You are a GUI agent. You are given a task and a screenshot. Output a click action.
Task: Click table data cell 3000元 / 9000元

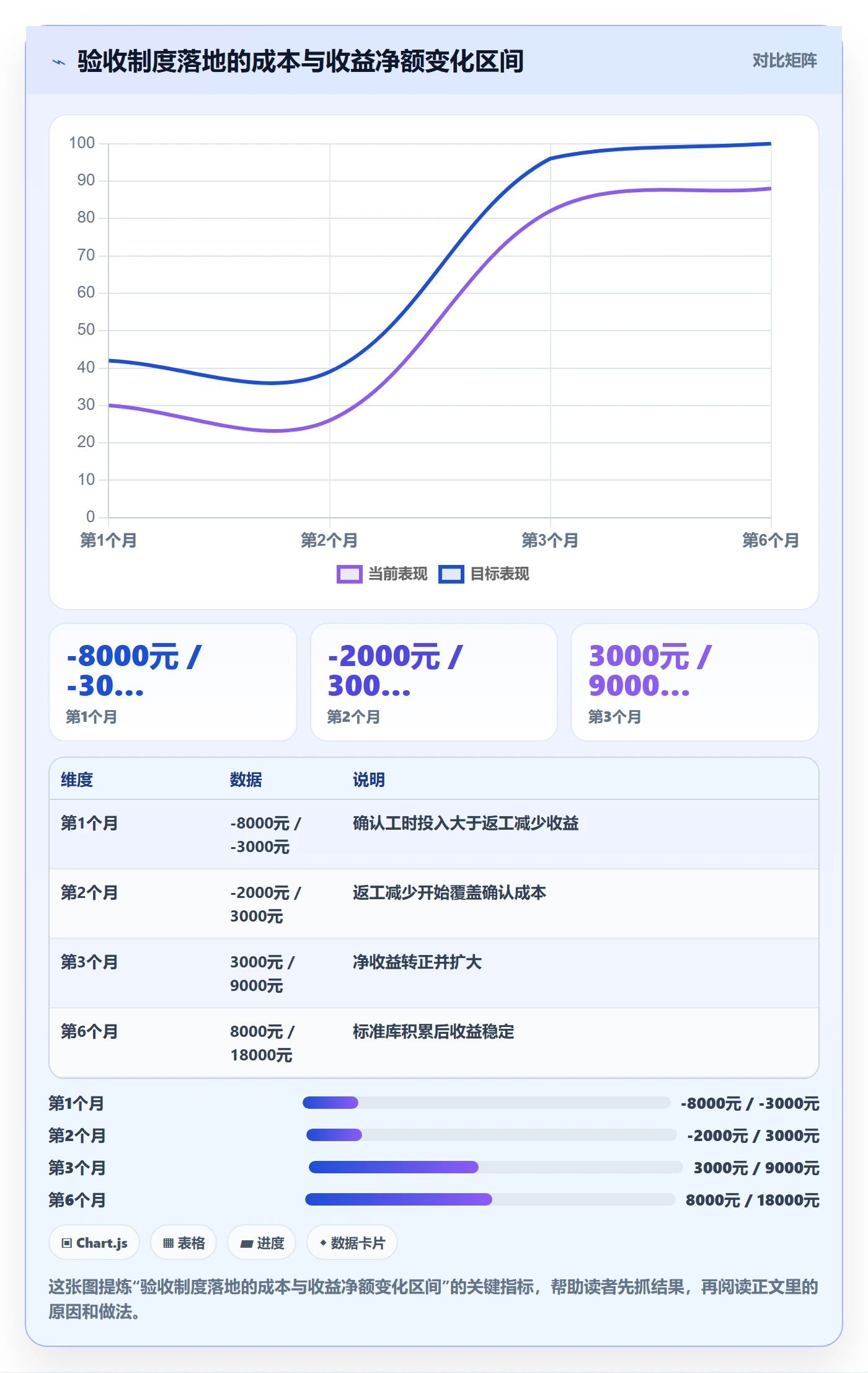coord(262,974)
